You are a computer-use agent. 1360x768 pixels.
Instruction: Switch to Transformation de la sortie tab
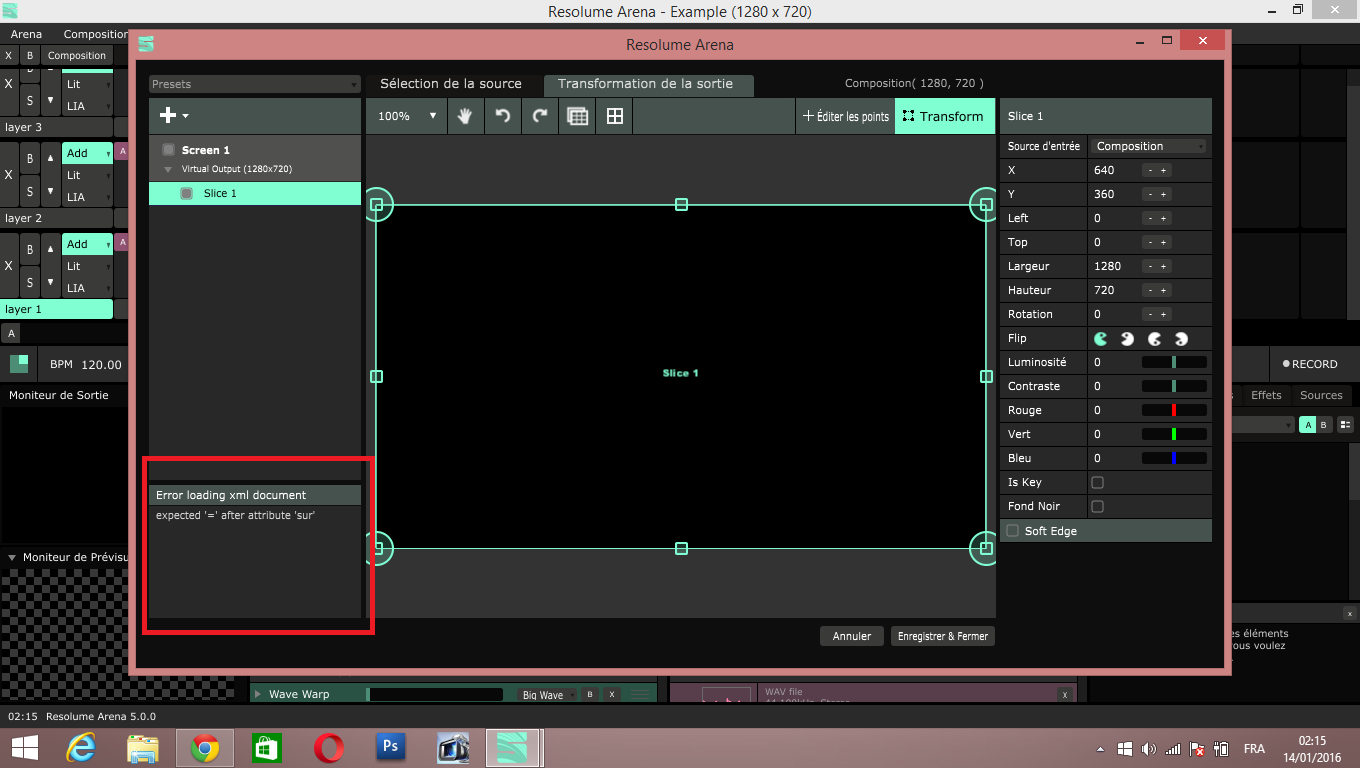(646, 84)
